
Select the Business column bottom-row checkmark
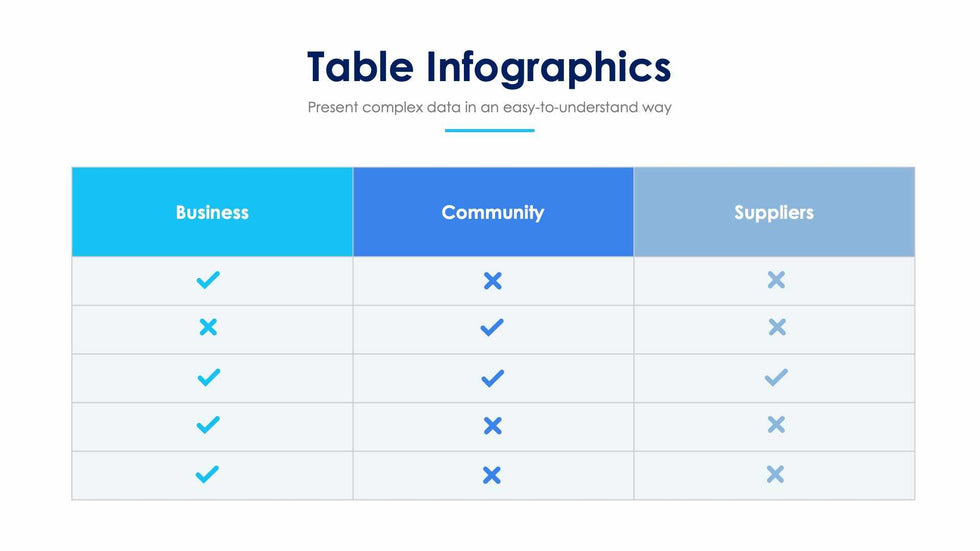pos(208,474)
